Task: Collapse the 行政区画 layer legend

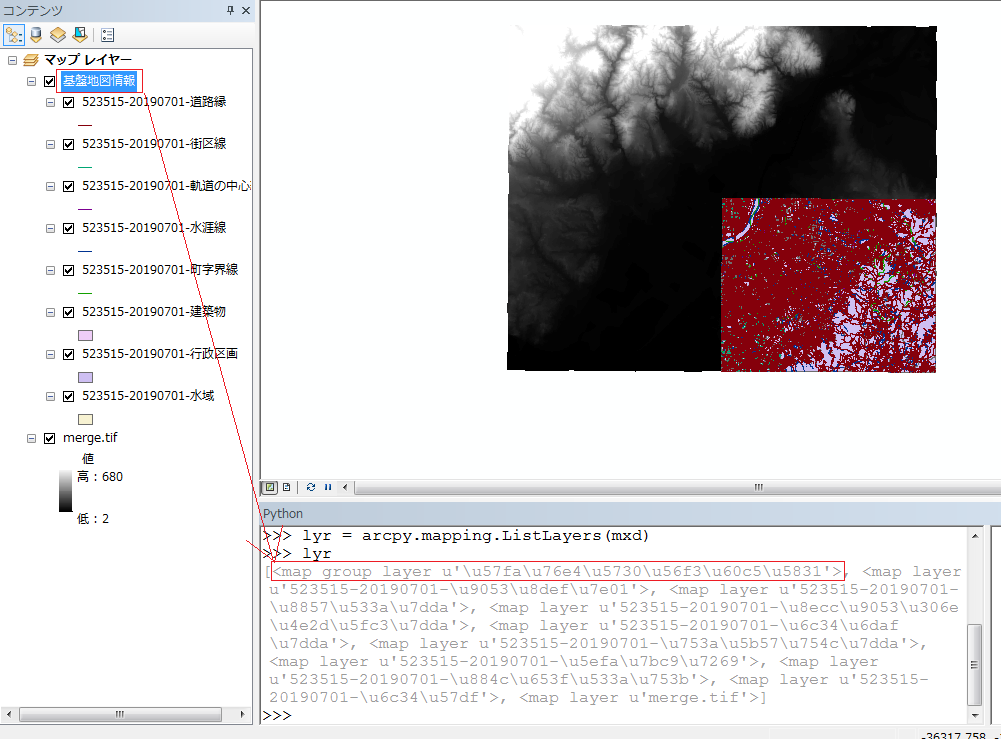Action: click(51, 354)
